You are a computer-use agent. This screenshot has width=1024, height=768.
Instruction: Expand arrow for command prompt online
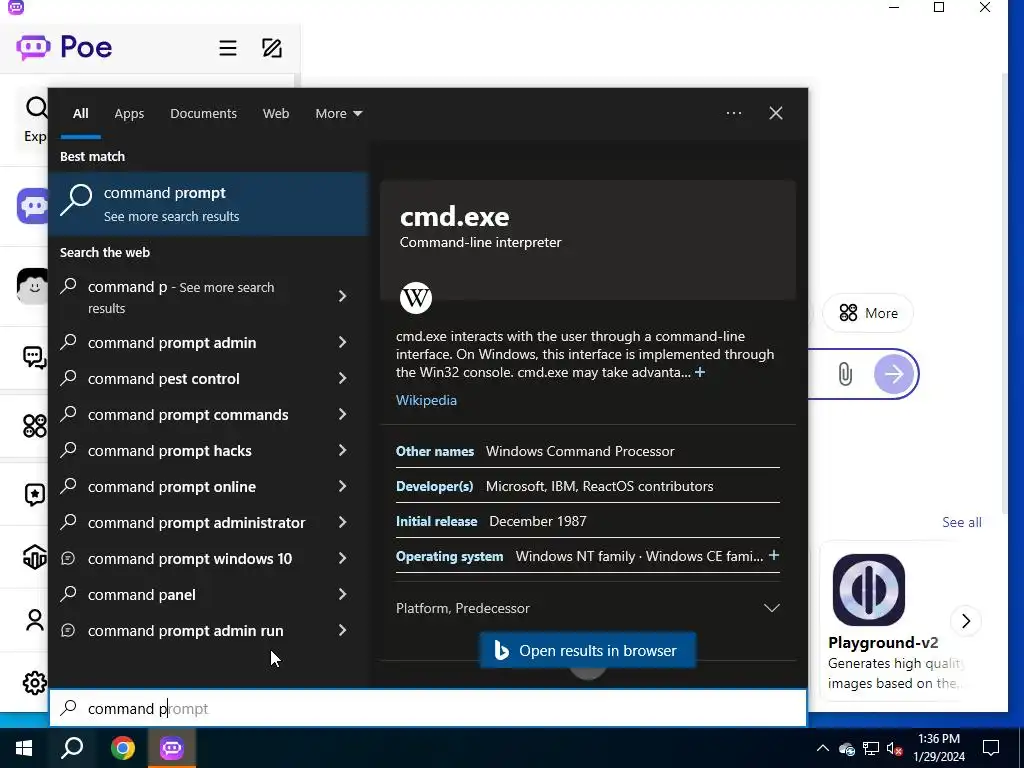click(x=342, y=486)
